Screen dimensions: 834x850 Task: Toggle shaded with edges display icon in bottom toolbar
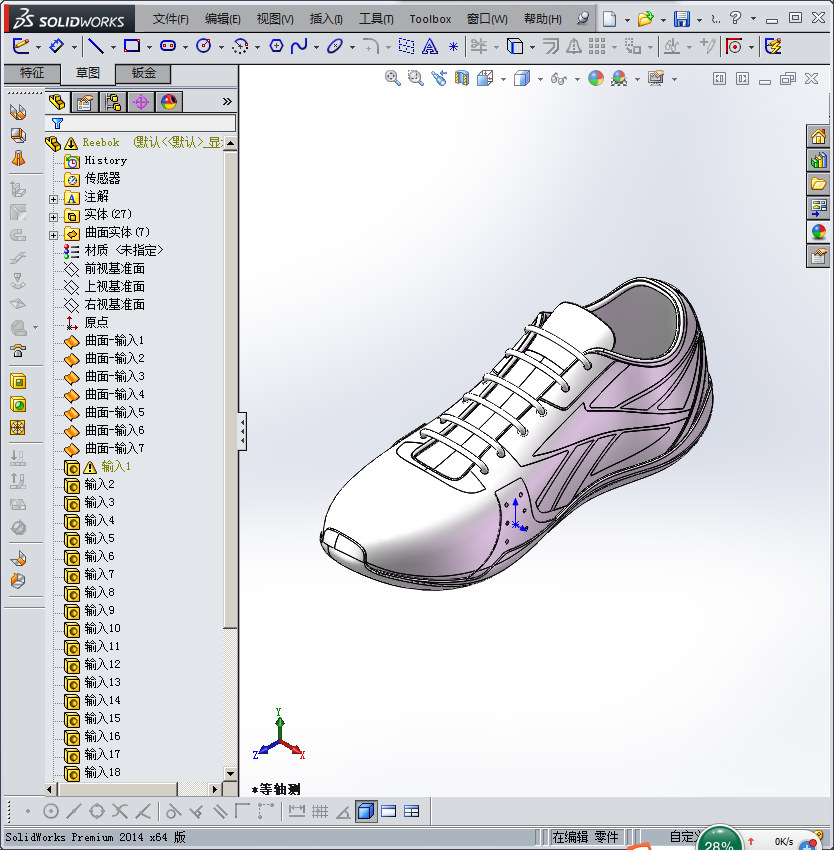pos(366,812)
